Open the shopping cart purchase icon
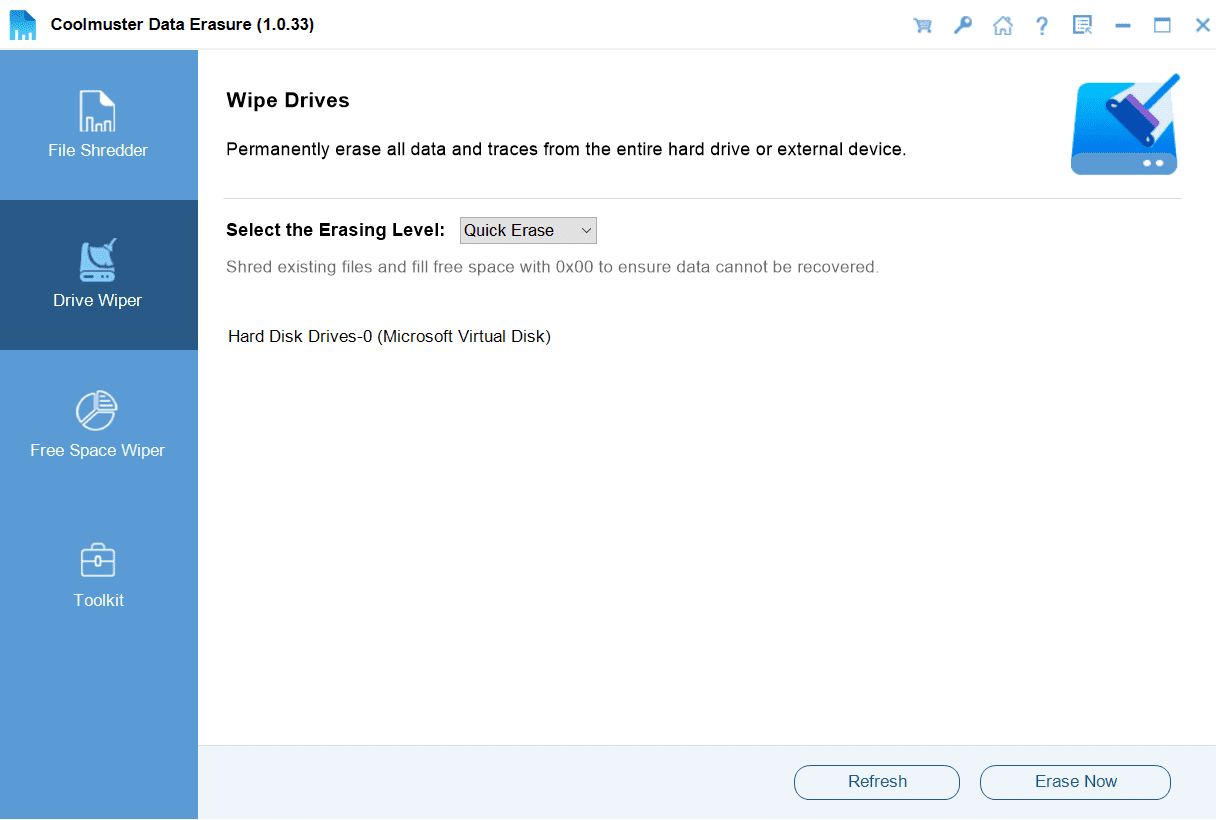 click(x=922, y=25)
